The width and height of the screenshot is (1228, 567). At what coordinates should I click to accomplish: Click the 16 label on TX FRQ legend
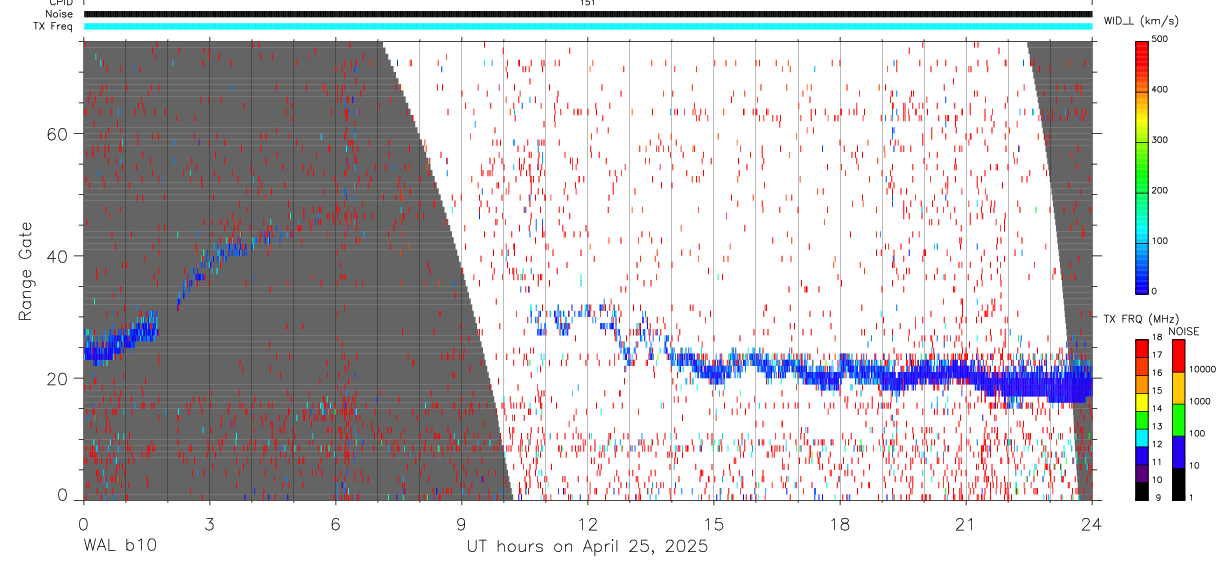click(x=1156, y=374)
